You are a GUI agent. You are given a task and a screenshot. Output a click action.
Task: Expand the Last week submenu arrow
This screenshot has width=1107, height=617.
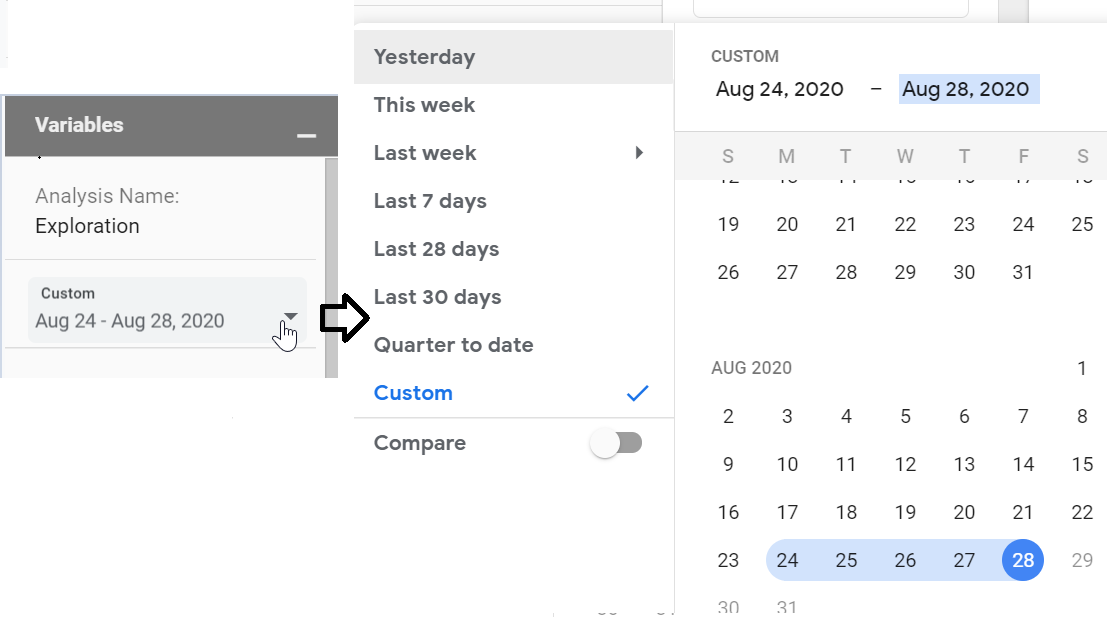pyautogui.click(x=639, y=153)
